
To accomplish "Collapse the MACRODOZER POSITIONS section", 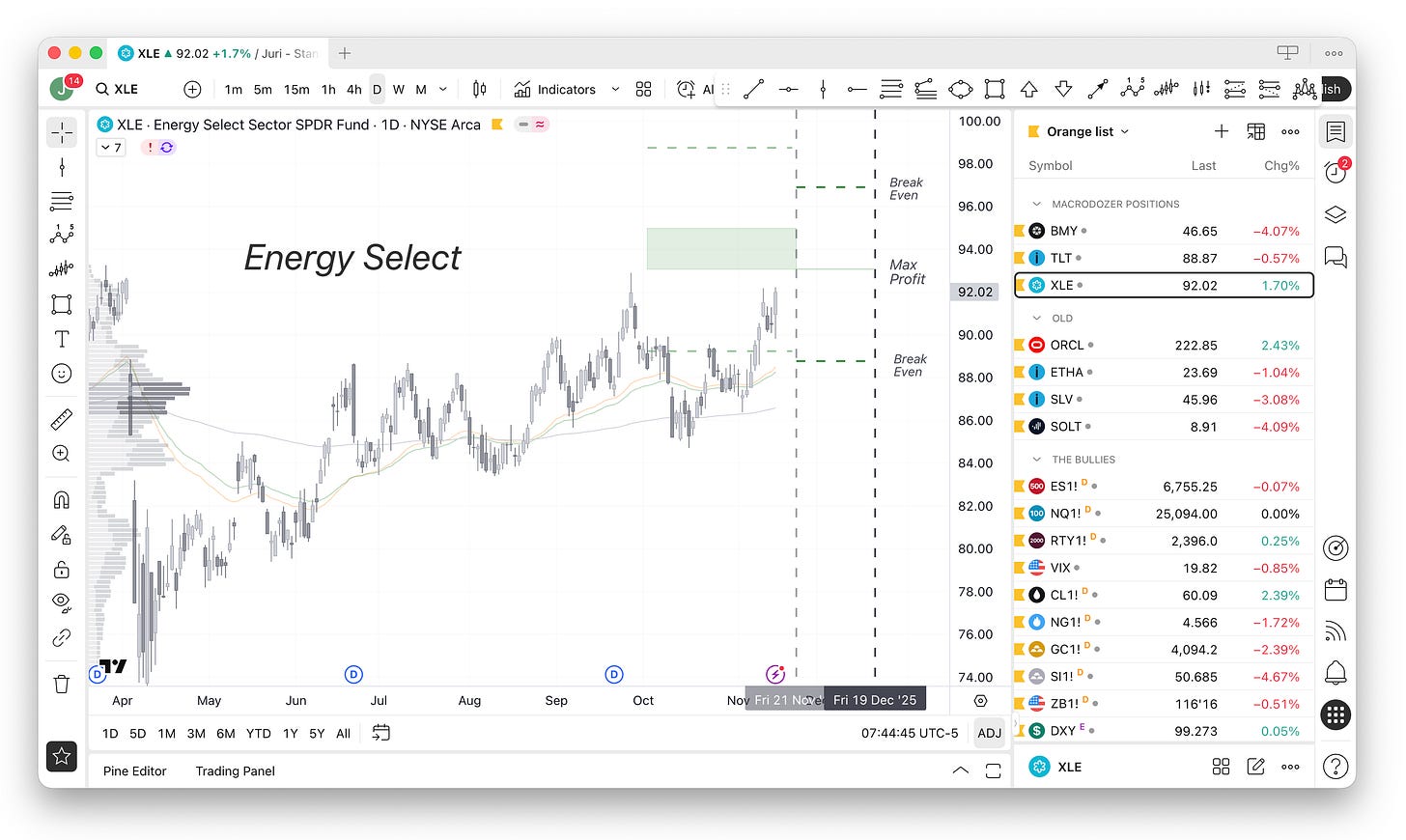I will (1037, 204).
